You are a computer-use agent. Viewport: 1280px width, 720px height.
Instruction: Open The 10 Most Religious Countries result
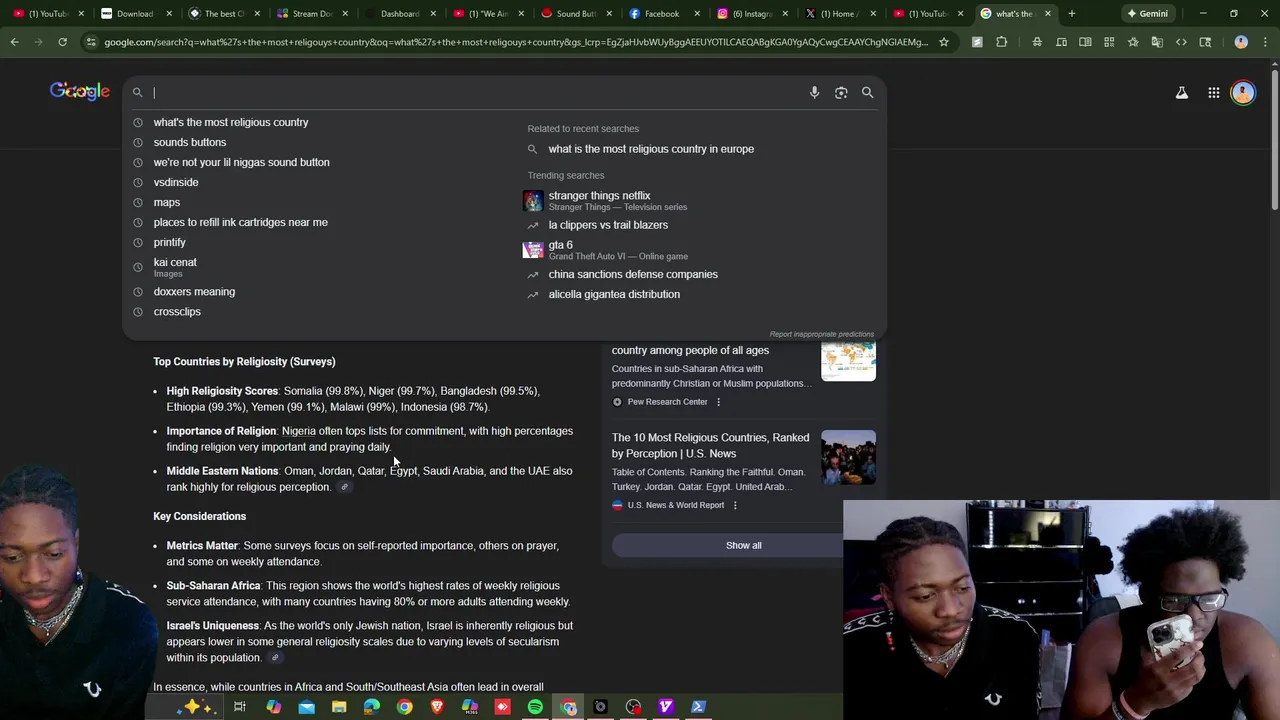[x=710, y=445]
